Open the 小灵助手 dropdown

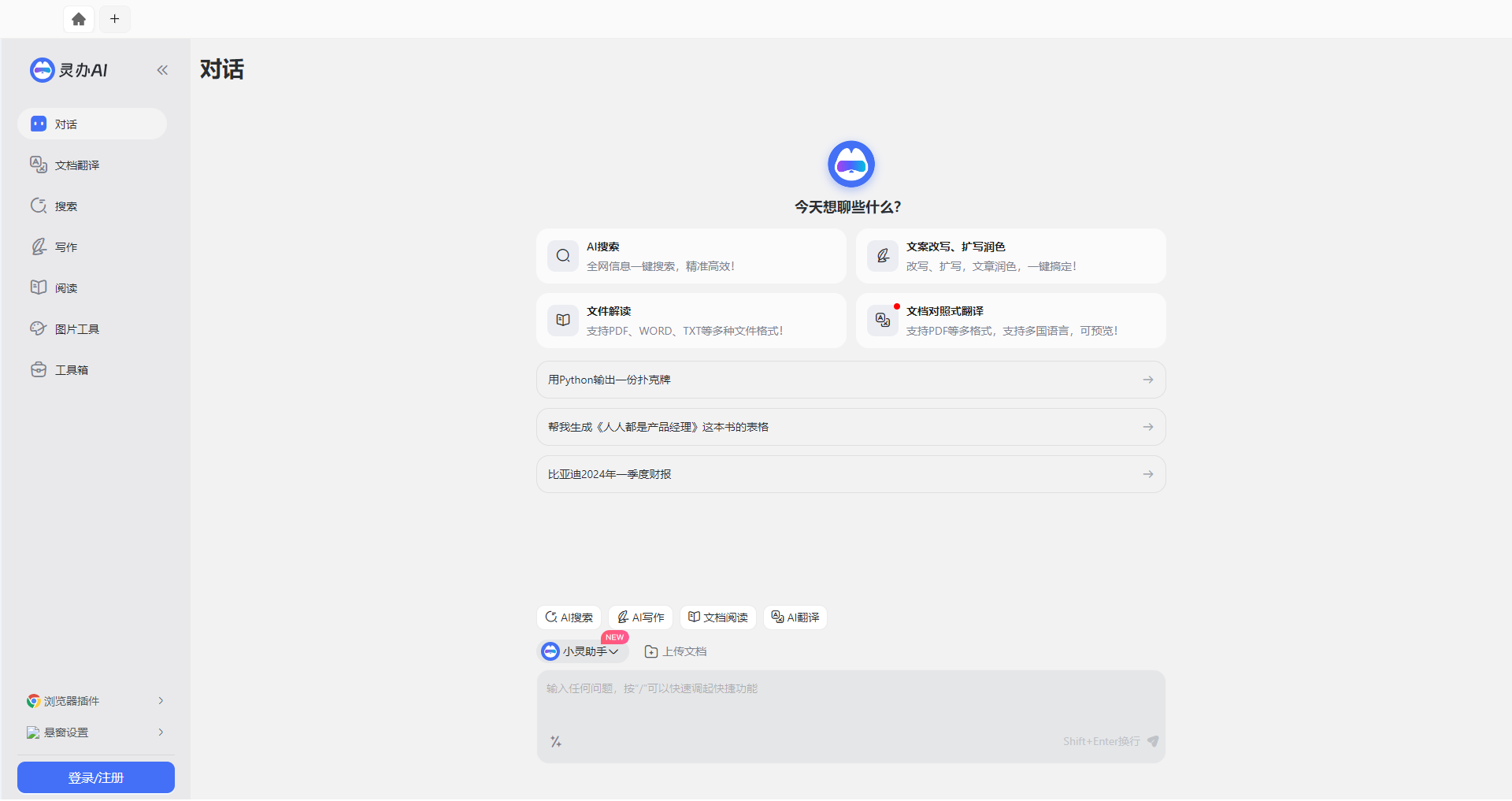click(x=584, y=651)
